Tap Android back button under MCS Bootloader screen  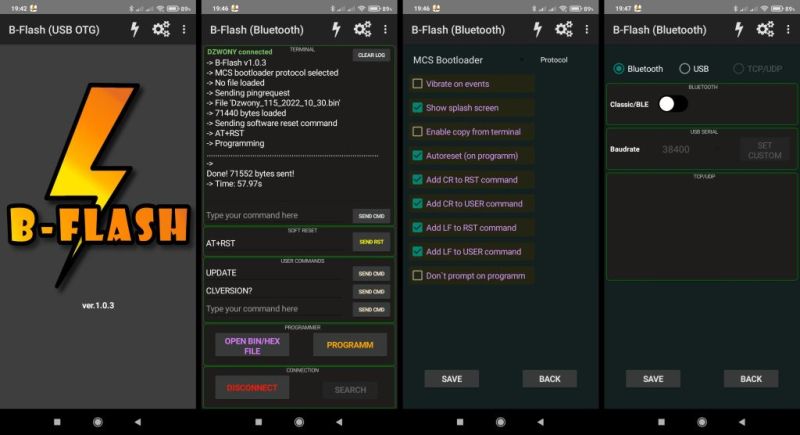coord(541,422)
